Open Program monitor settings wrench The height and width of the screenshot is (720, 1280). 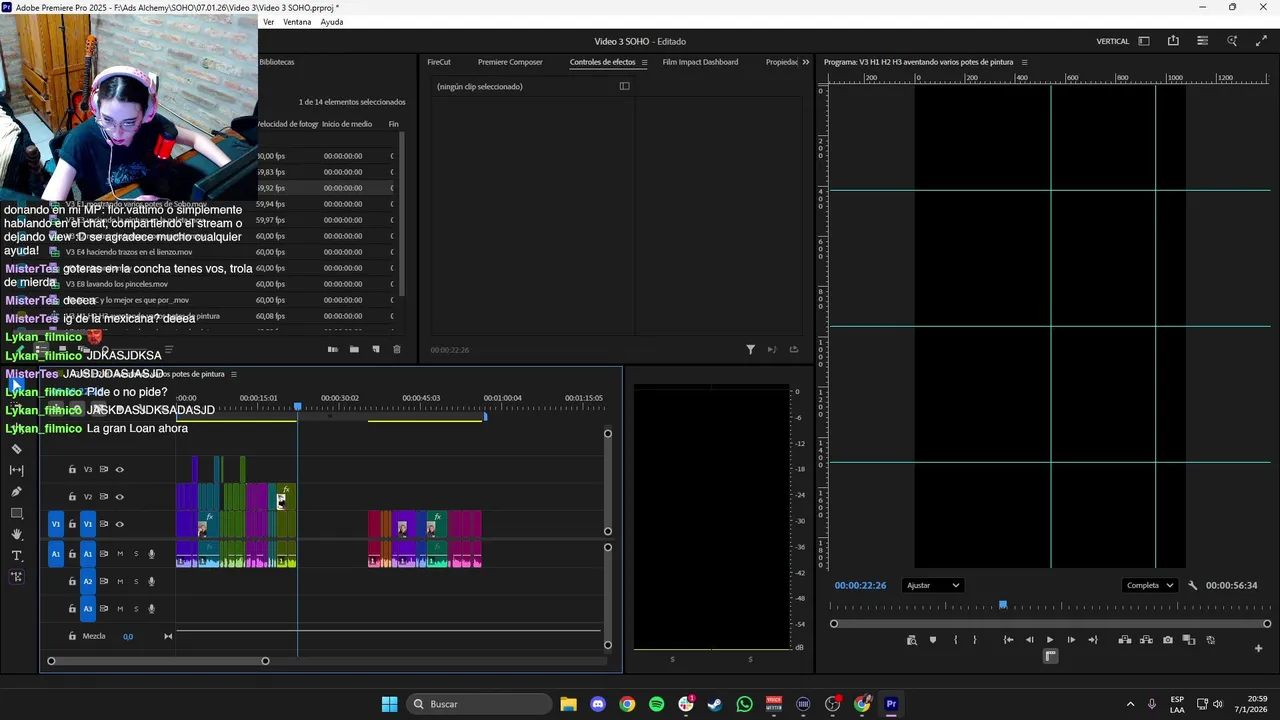click(x=1192, y=586)
